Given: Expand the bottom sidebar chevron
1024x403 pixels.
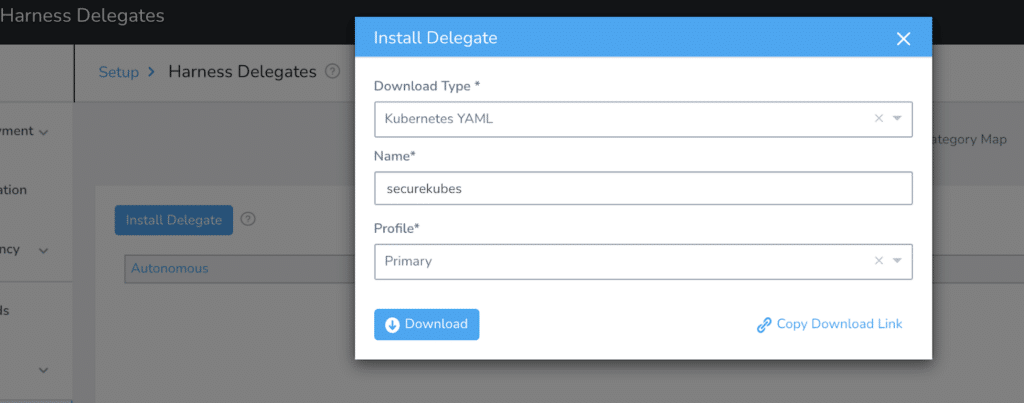Looking at the screenshot, I should [x=44, y=370].
